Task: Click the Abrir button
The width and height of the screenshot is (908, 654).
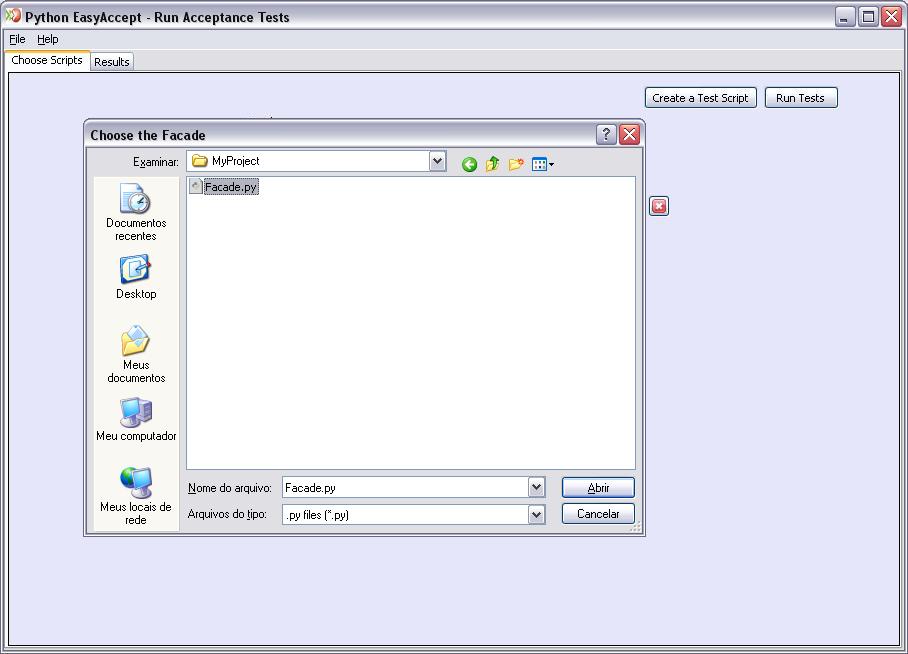Action: pyautogui.click(x=597, y=487)
